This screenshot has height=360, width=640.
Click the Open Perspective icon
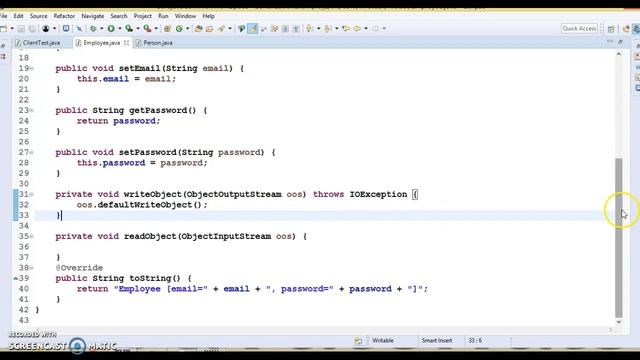click(611, 29)
